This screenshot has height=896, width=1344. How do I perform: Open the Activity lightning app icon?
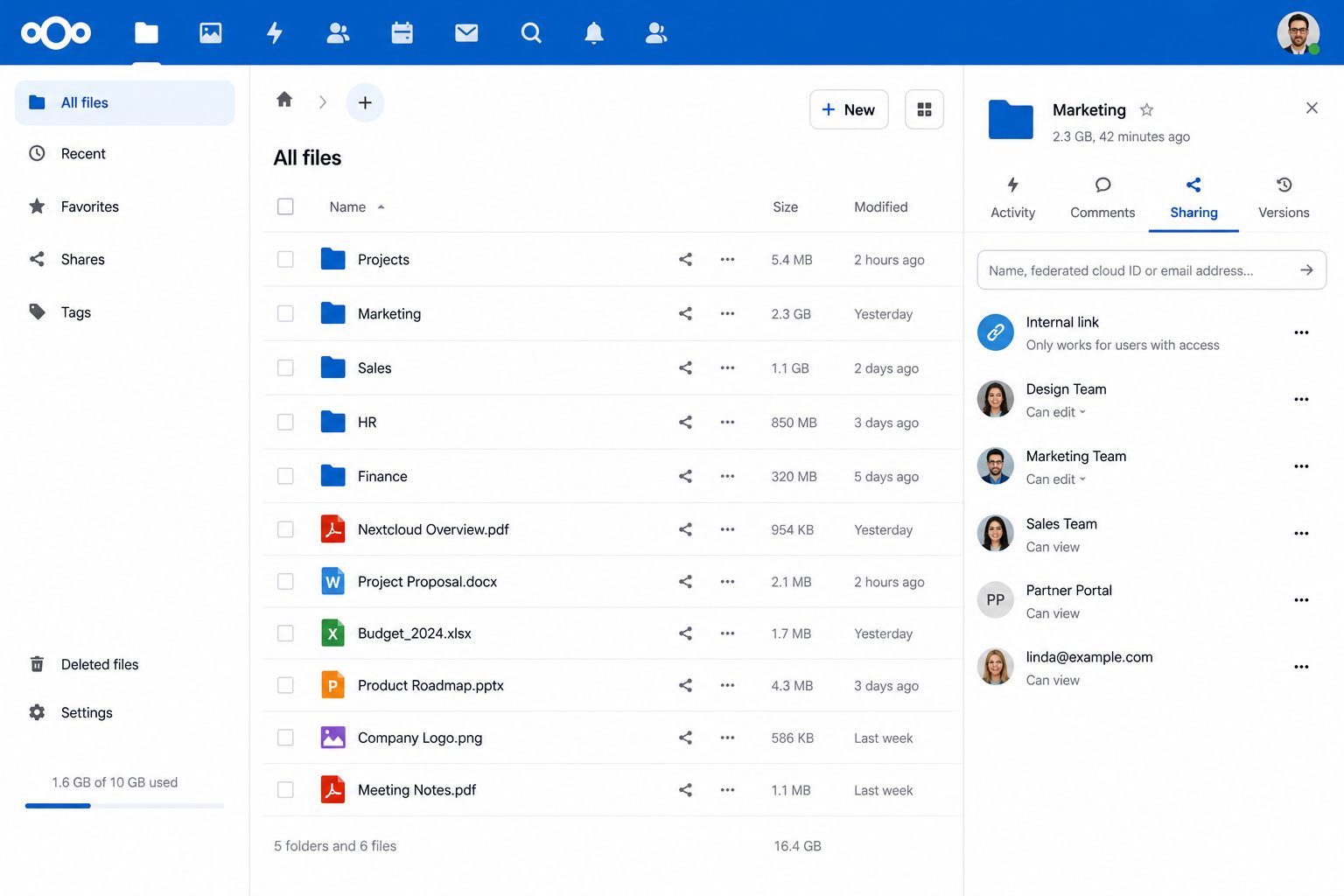pyautogui.click(x=275, y=33)
